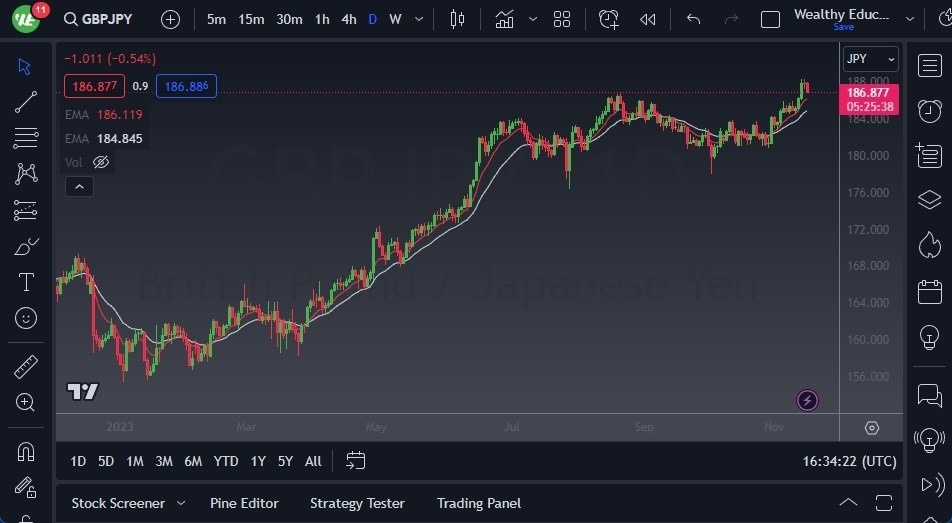Switch to the 4h timeframe
Viewport: 952px width, 523px height.
pyautogui.click(x=348, y=19)
